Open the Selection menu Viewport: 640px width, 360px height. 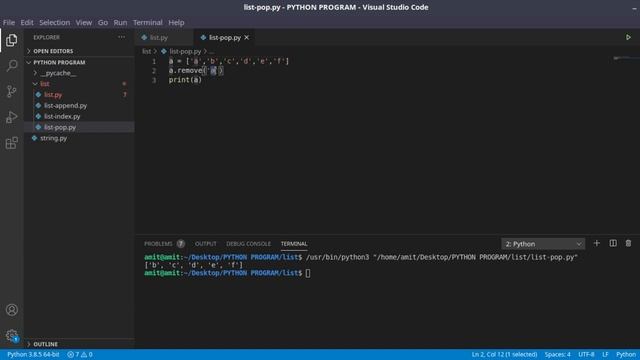point(54,22)
